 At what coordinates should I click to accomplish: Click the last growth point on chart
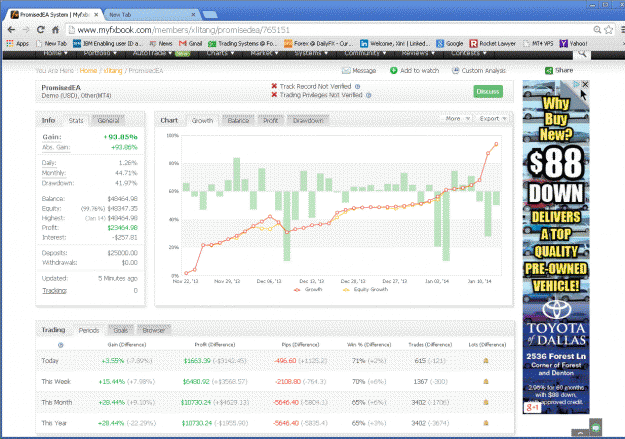[496, 144]
